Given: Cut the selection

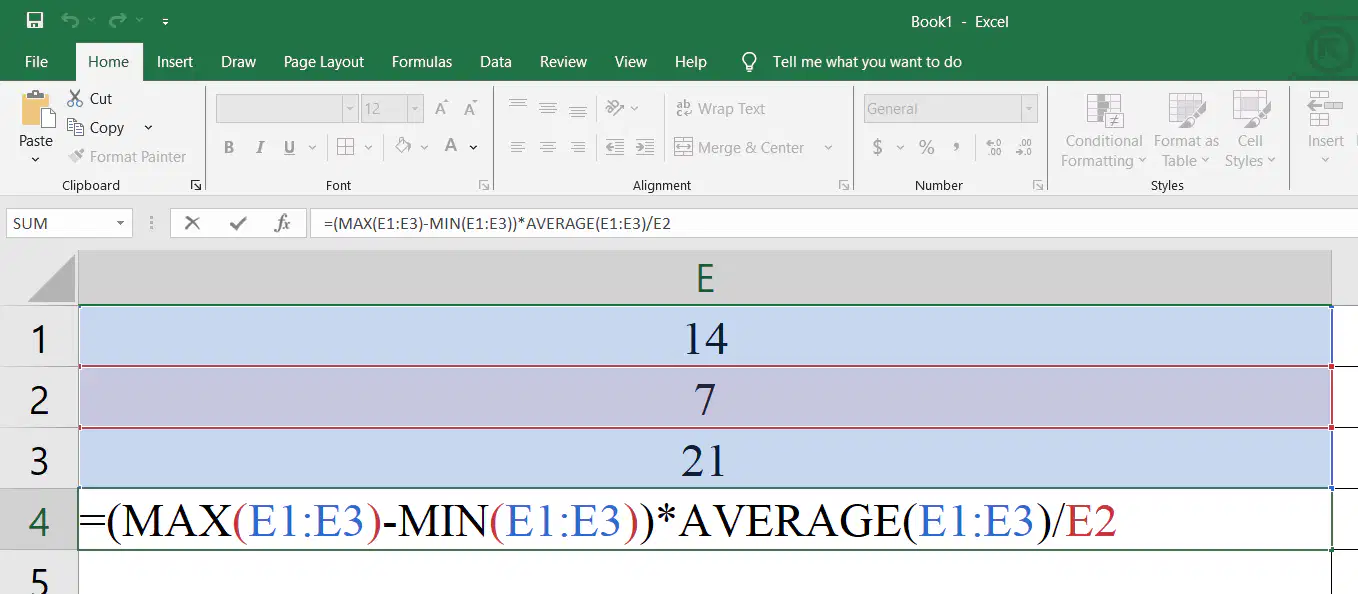Looking at the screenshot, I should (89, 98).
